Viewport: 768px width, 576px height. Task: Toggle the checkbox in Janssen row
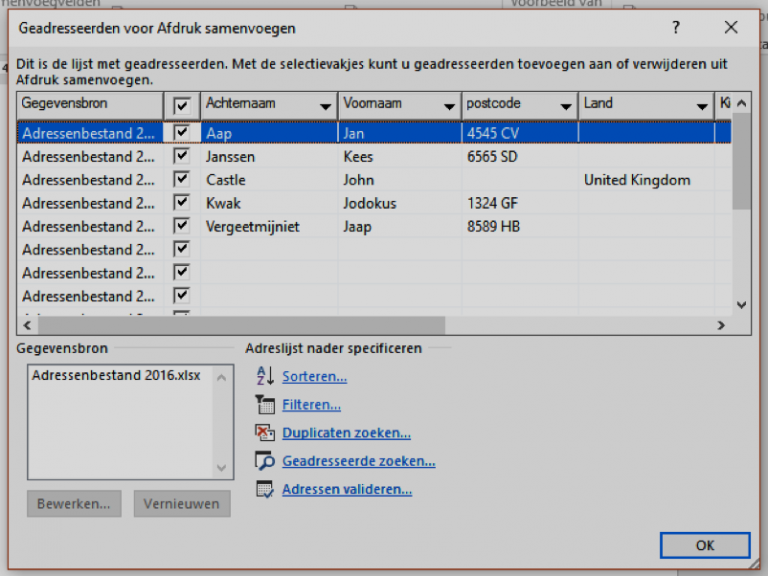click(x=182, y=156)
